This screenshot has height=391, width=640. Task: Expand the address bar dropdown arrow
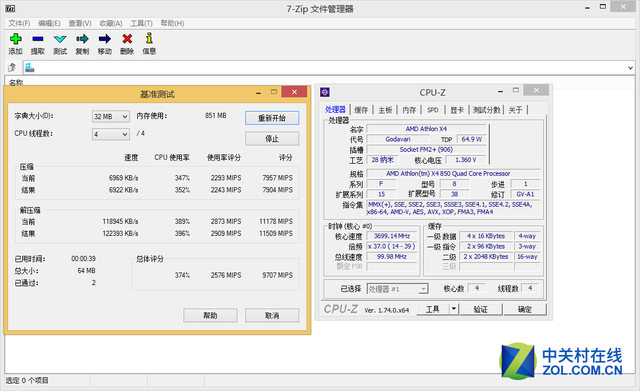pyautogui.click(x=630, y=68)
